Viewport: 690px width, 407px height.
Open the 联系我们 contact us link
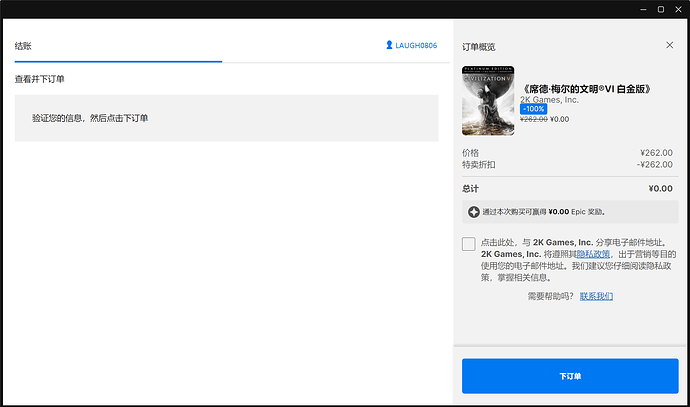[x=596, y=296]
